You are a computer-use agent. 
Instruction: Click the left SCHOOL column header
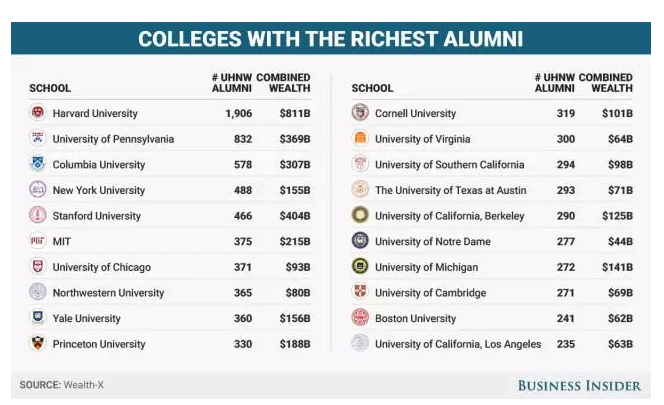click(x=50, y=88)
